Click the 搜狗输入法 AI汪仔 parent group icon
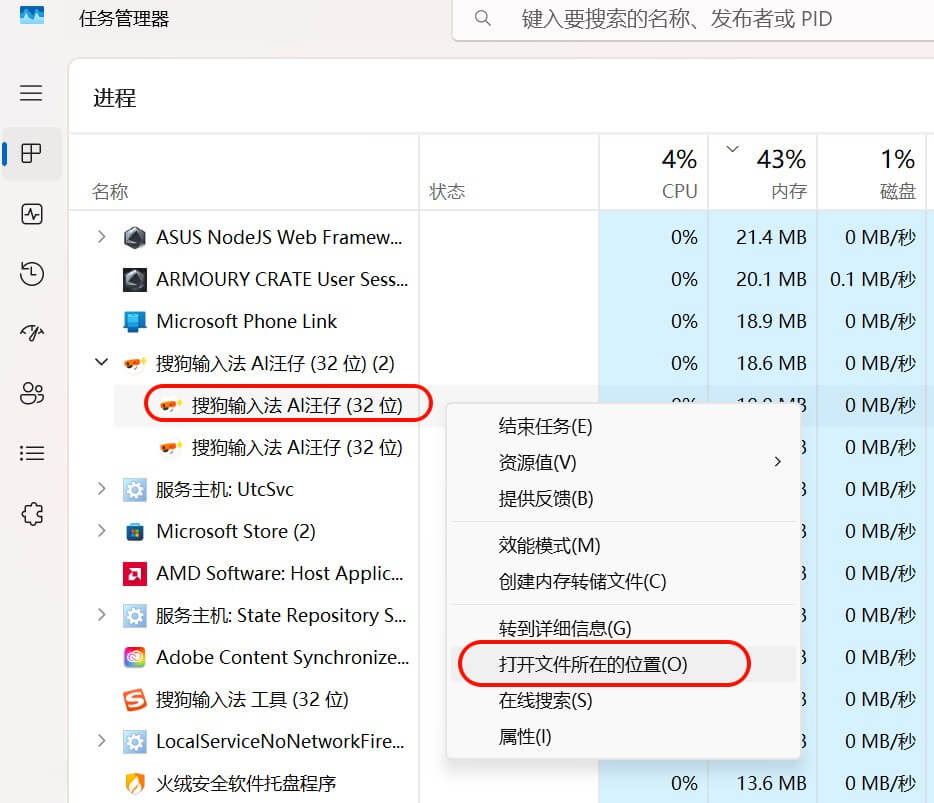The height and width of the screenshot is (803, 934). point(135,363)
